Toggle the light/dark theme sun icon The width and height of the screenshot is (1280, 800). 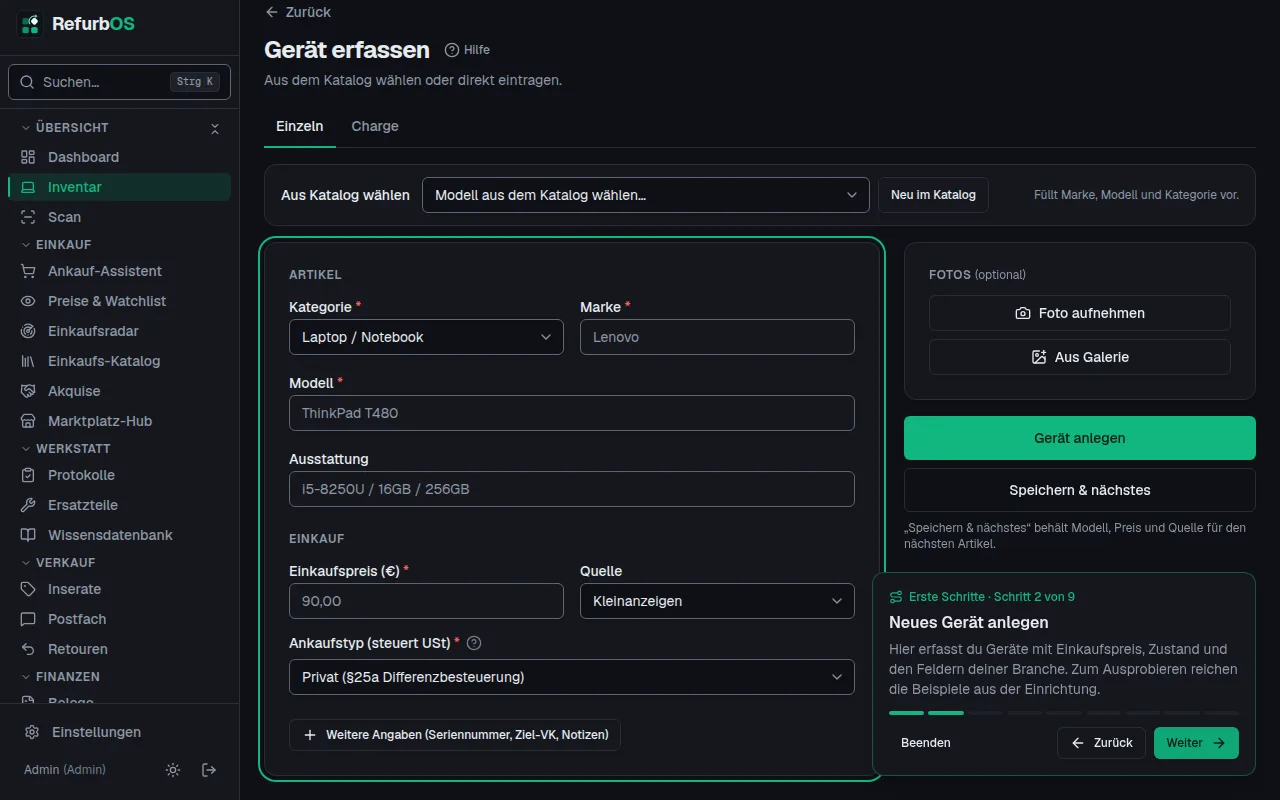pos(173,770)
